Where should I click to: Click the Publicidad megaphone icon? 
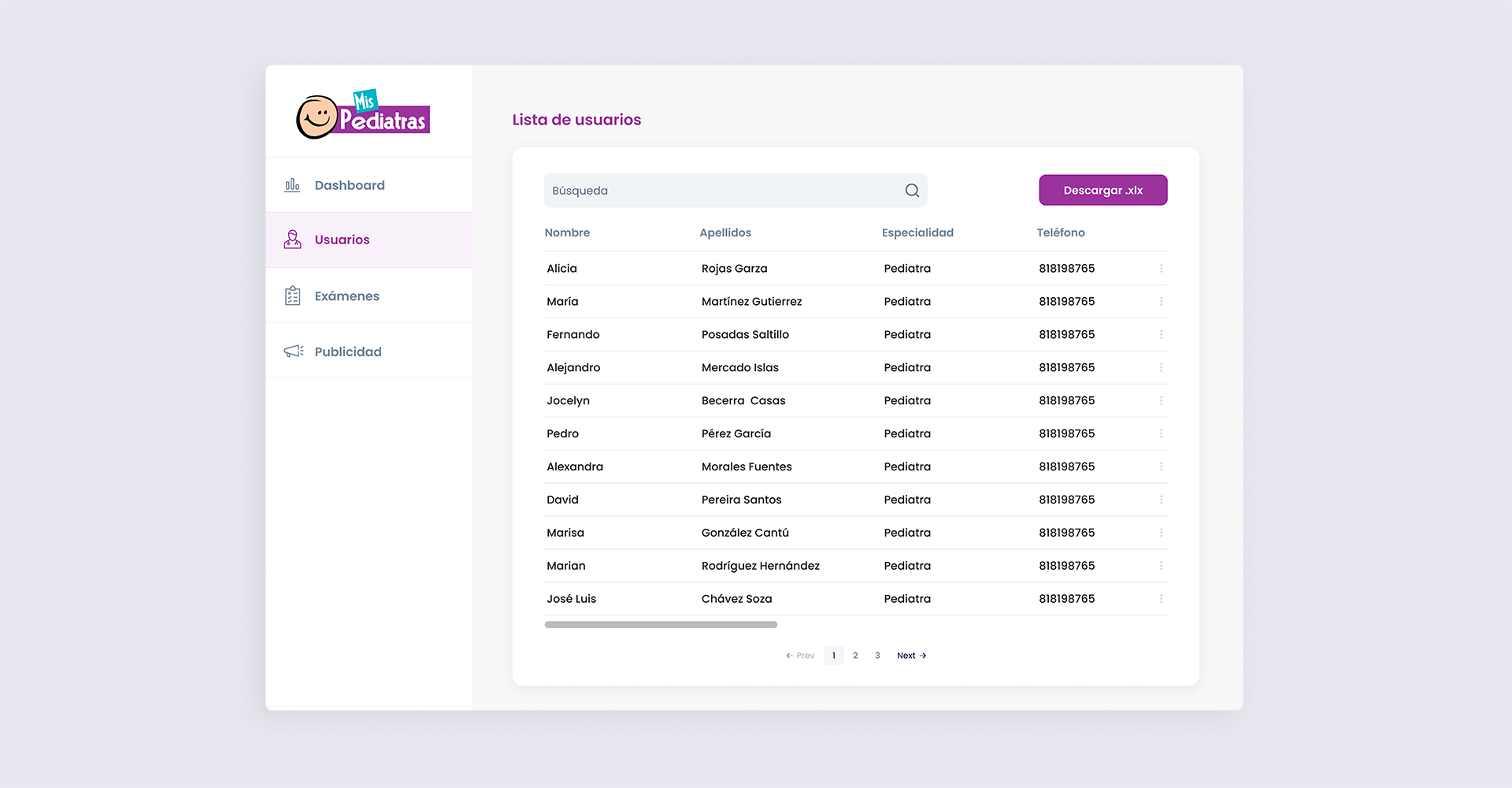point(293,351)
